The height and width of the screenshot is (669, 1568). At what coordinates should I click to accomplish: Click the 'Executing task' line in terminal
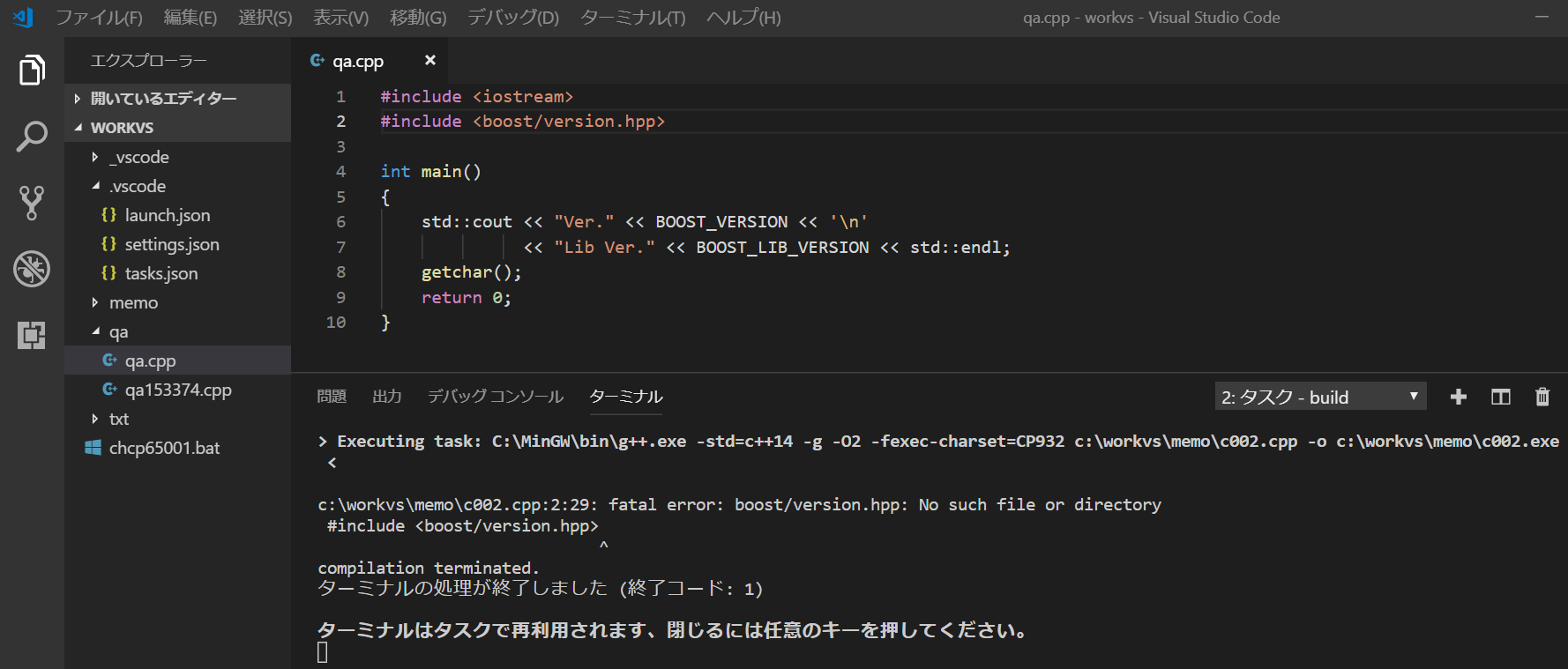click(939, 442)
